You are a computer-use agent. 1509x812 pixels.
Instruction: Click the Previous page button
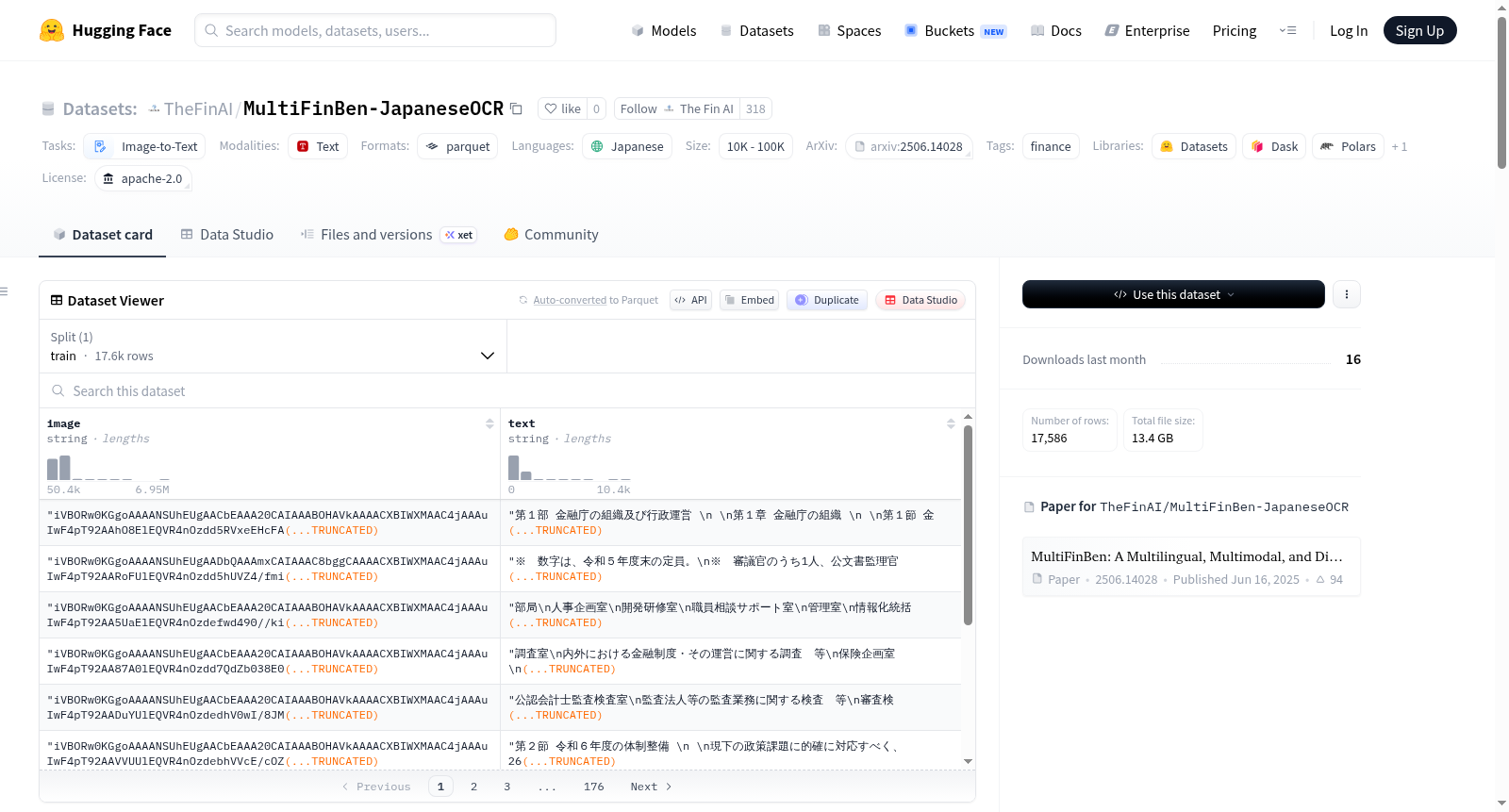376,787
